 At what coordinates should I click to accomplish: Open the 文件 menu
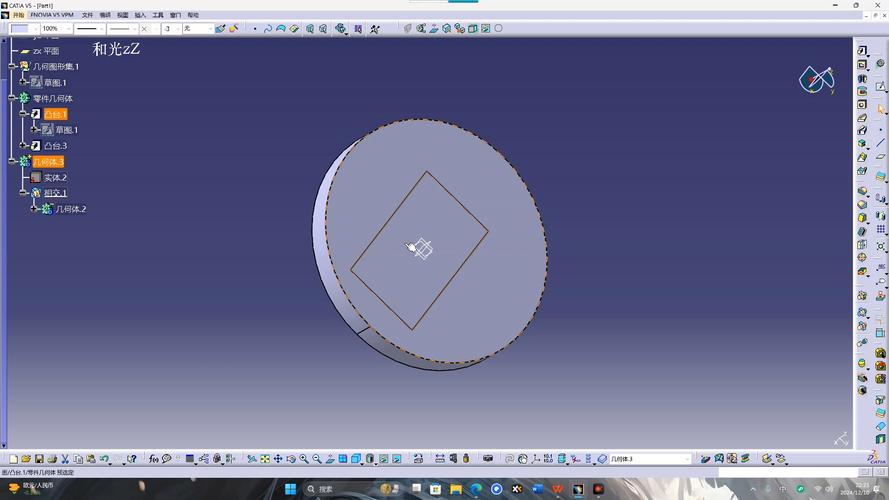tap(87, 16)
